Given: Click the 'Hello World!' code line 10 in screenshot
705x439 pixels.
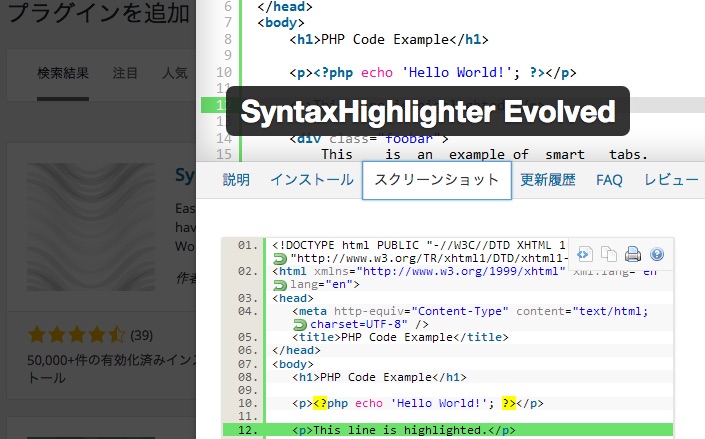Looking at the screenshot, I should tap(418, 403).
